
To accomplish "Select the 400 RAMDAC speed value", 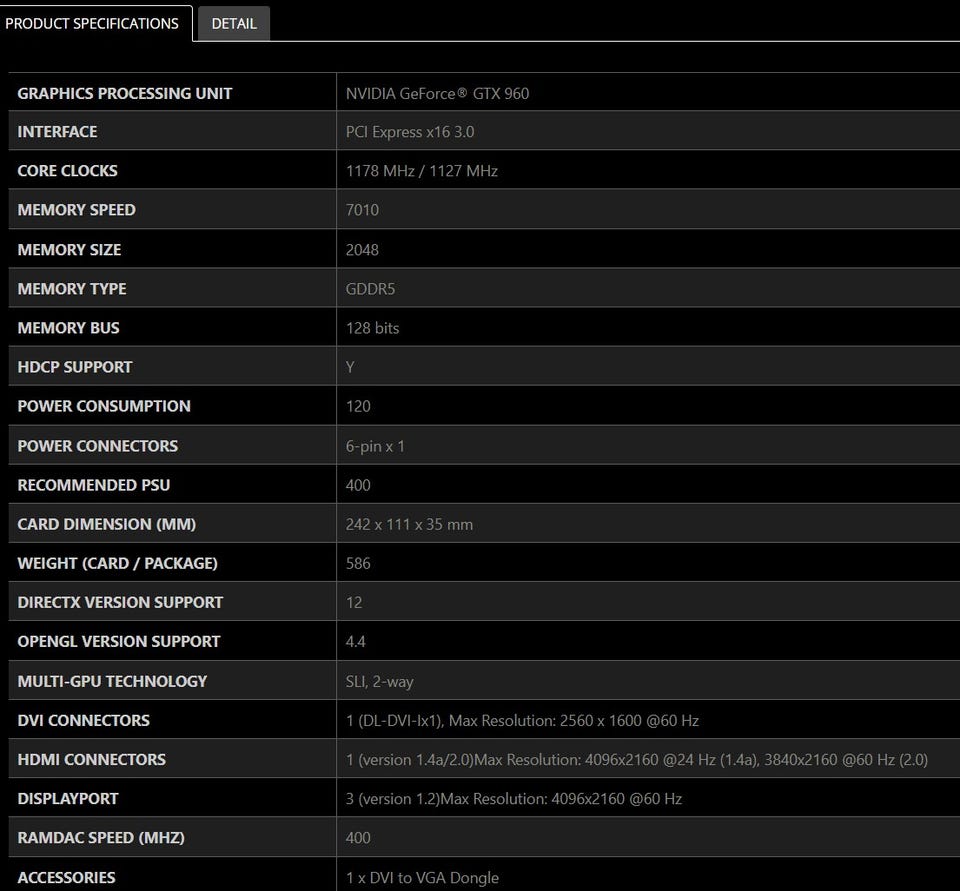I will [x=358, y=838].
